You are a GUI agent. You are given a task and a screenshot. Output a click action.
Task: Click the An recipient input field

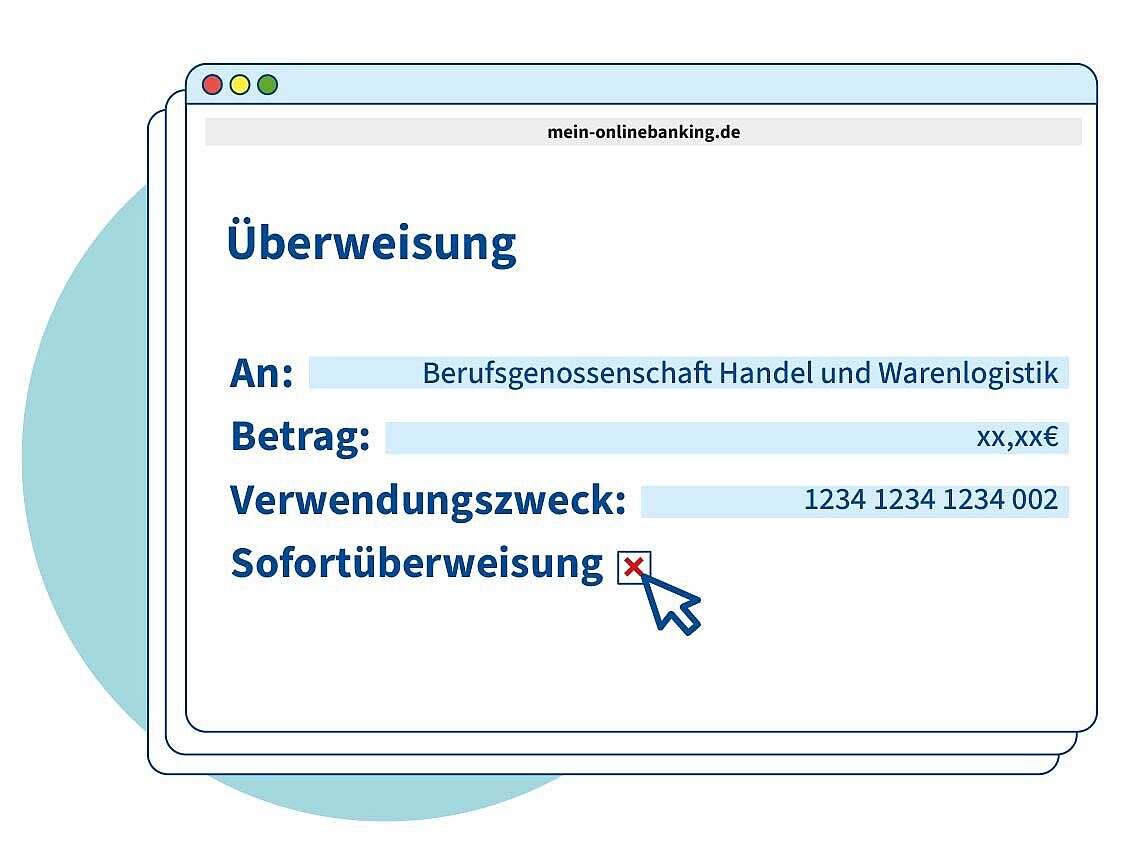pyautogui.click(x=688, y=373)
